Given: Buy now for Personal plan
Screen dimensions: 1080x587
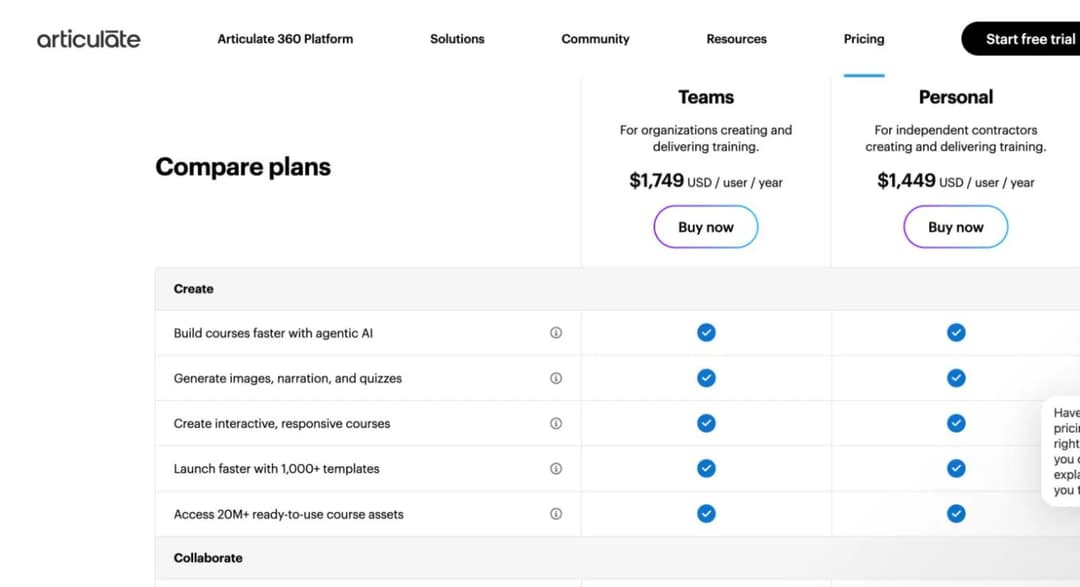Looking at the screenshot, I should [956, 227].
